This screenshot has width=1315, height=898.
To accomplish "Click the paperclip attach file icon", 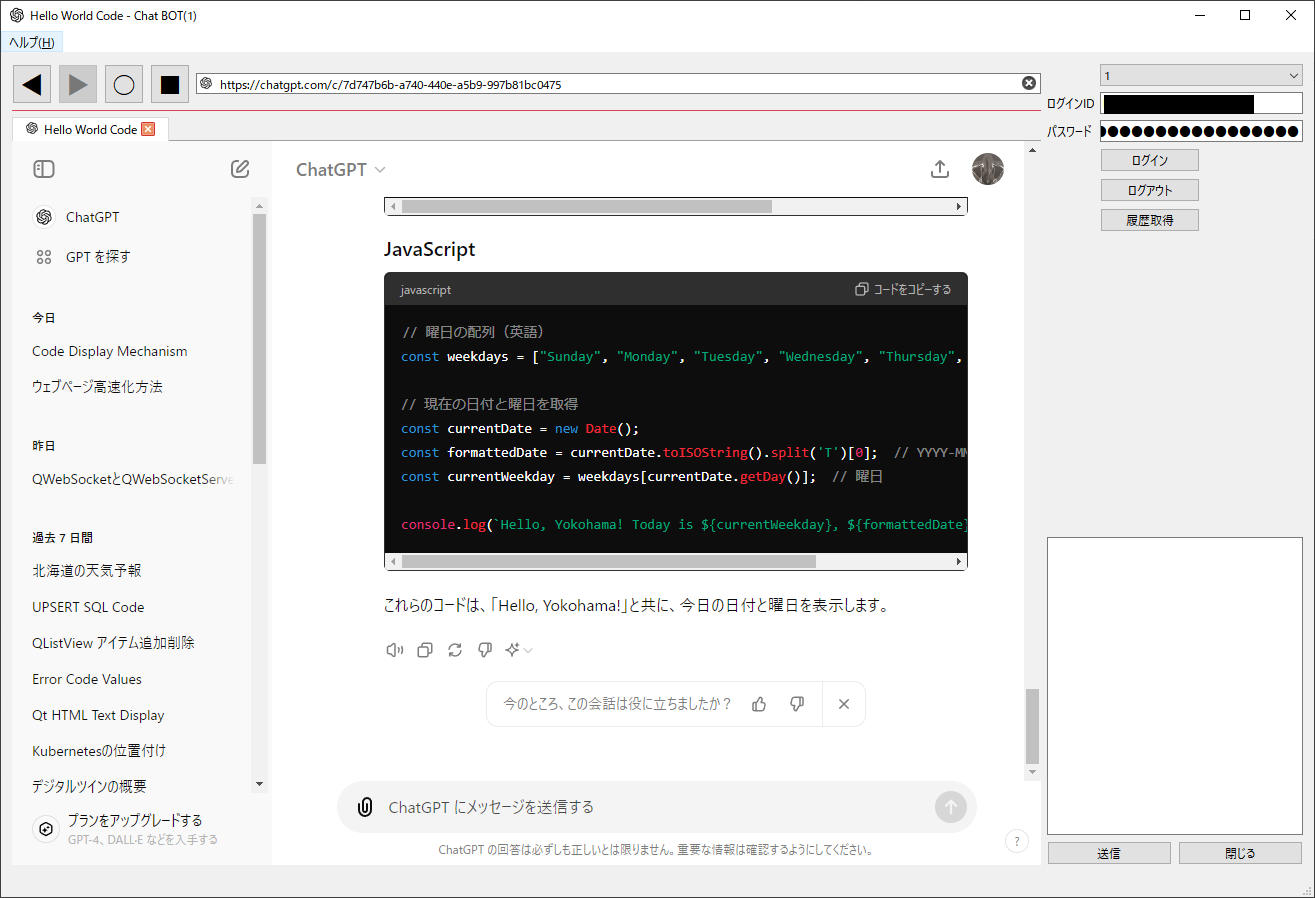I will (x=365, y=807).
